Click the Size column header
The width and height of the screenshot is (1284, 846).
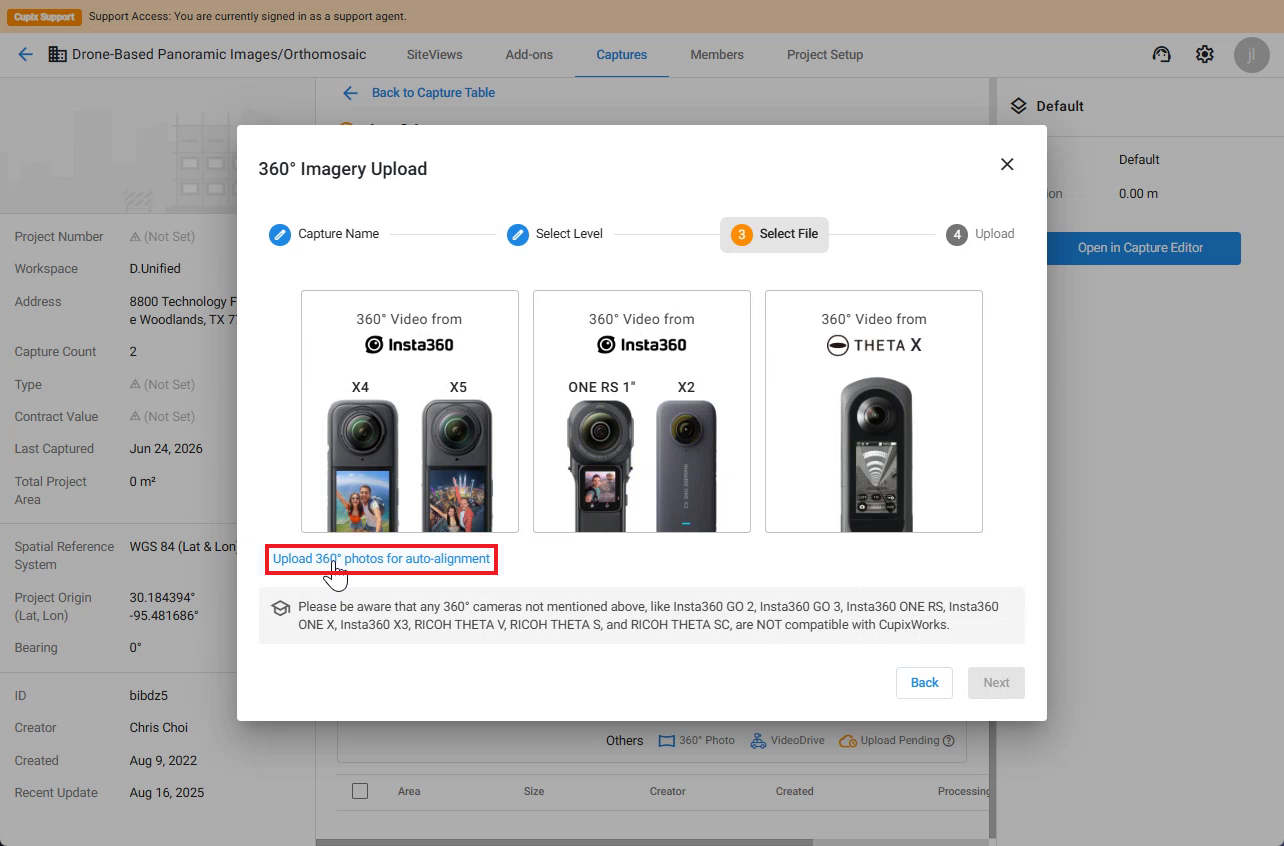point(534,791)
